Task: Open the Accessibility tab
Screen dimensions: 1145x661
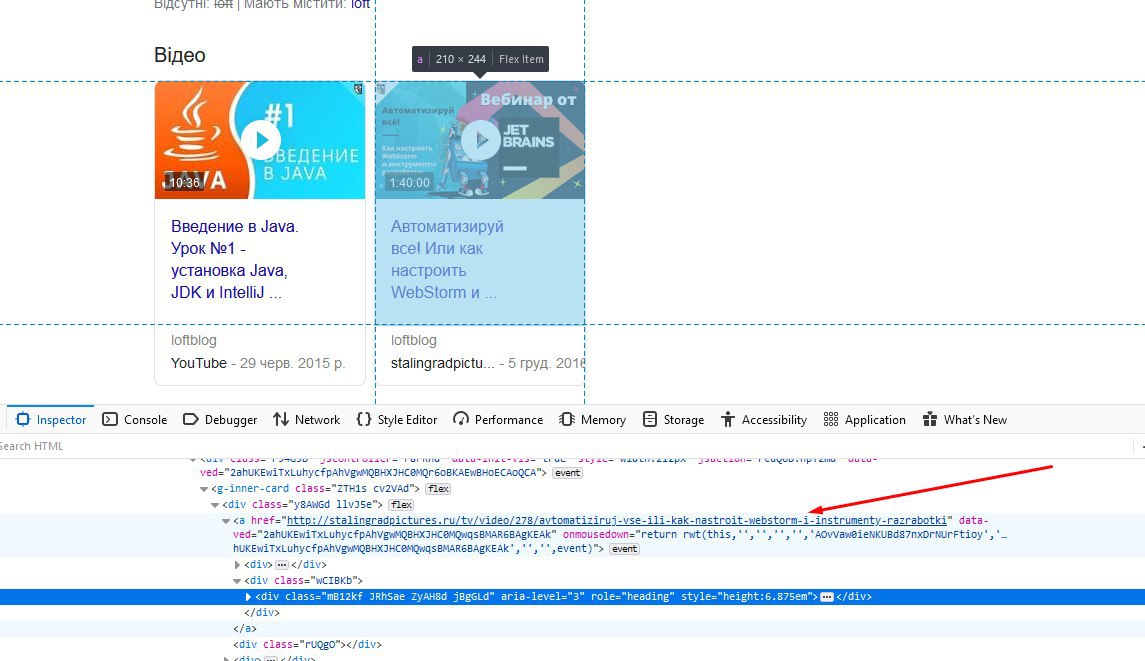Action: 764,419
